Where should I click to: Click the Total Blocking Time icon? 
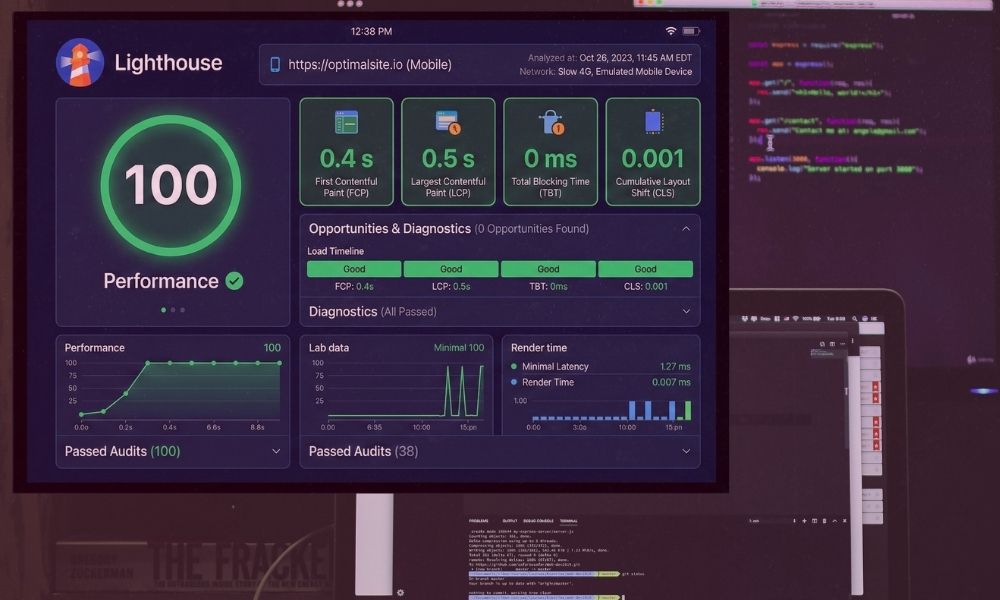click(x=549, y=123)
